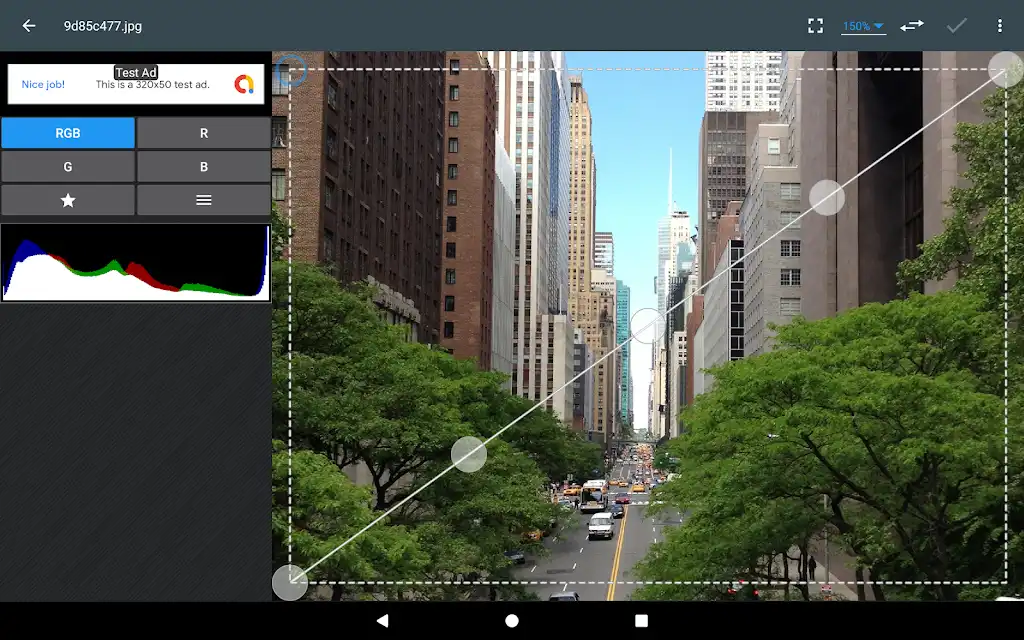The image size is (1024, 640).
Task: Toggle fullscreen view icon
Action: 815,25
